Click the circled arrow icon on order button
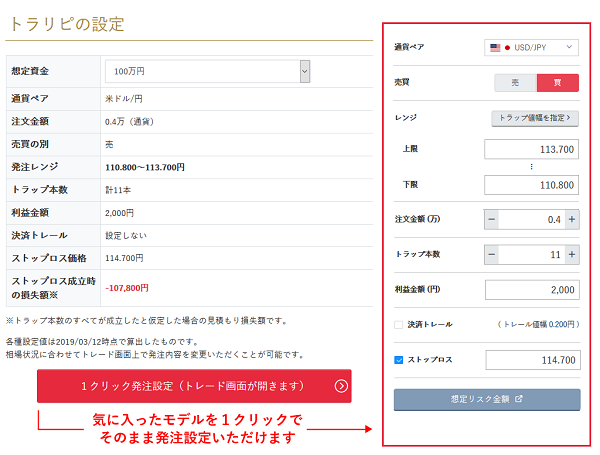Image resolution: width=600 pixels, height=455 pixels. click(x=341, y=386)
